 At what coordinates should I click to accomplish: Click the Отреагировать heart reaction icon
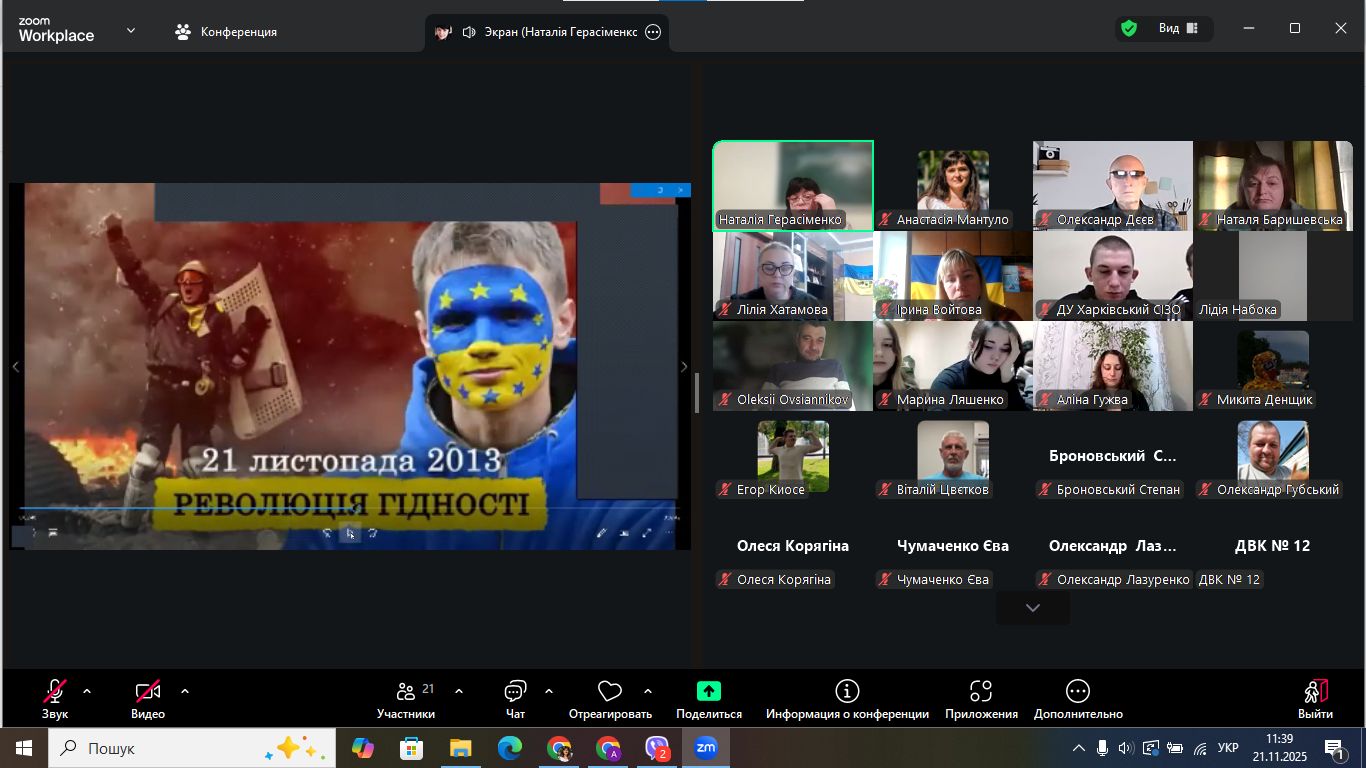tap(610, 691)
